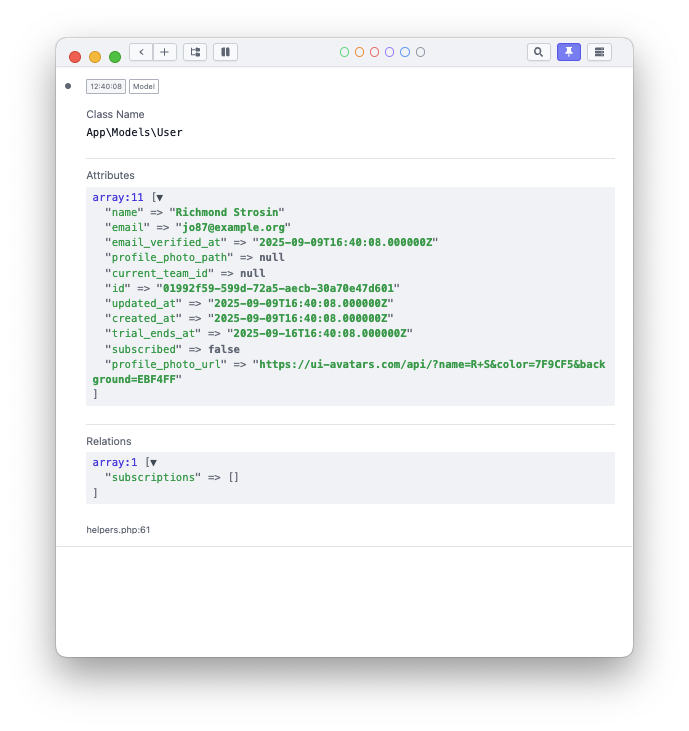Filter by green color circle

pos(344,52)
